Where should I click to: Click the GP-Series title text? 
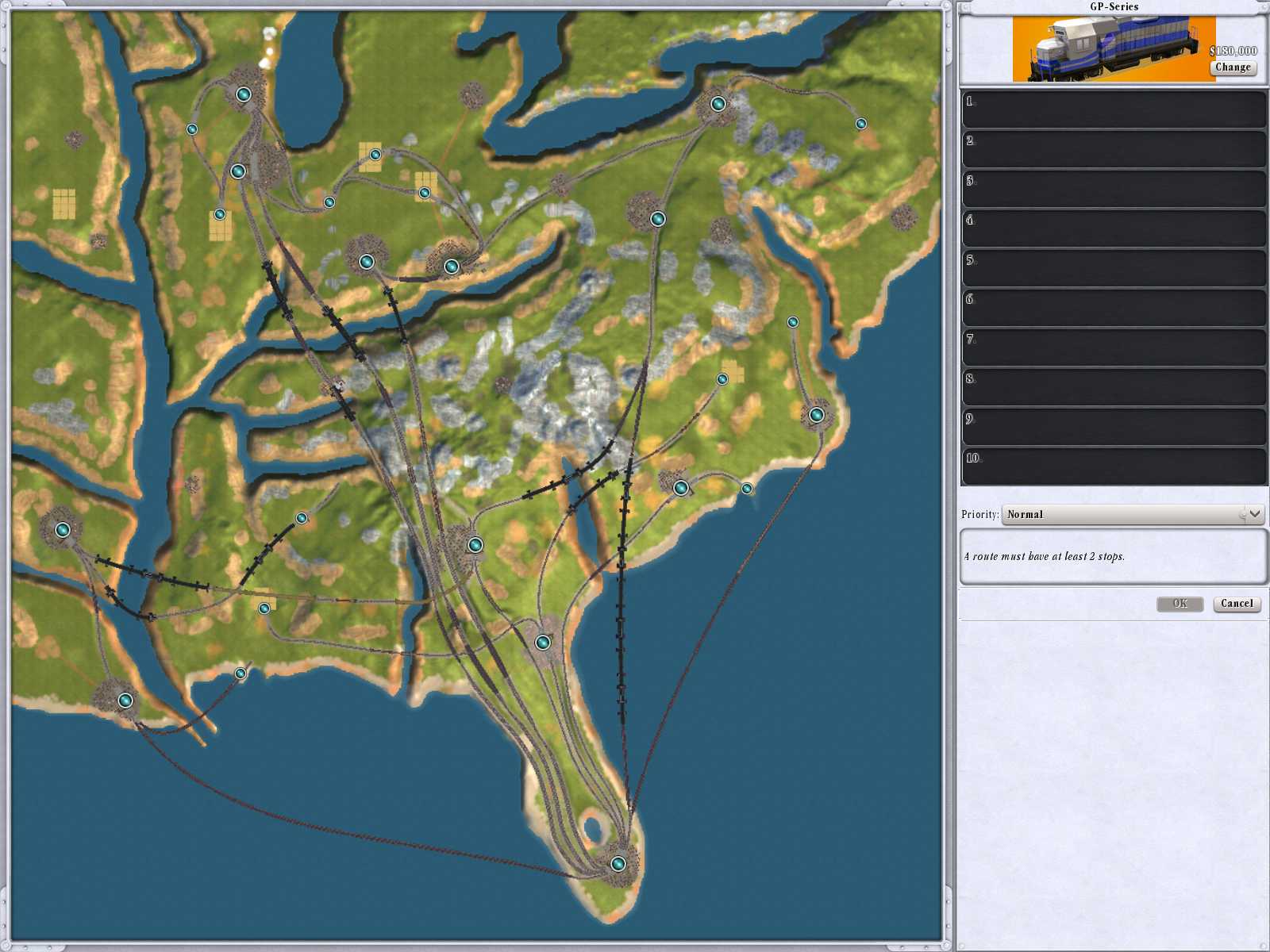[x=1114, y=6]
